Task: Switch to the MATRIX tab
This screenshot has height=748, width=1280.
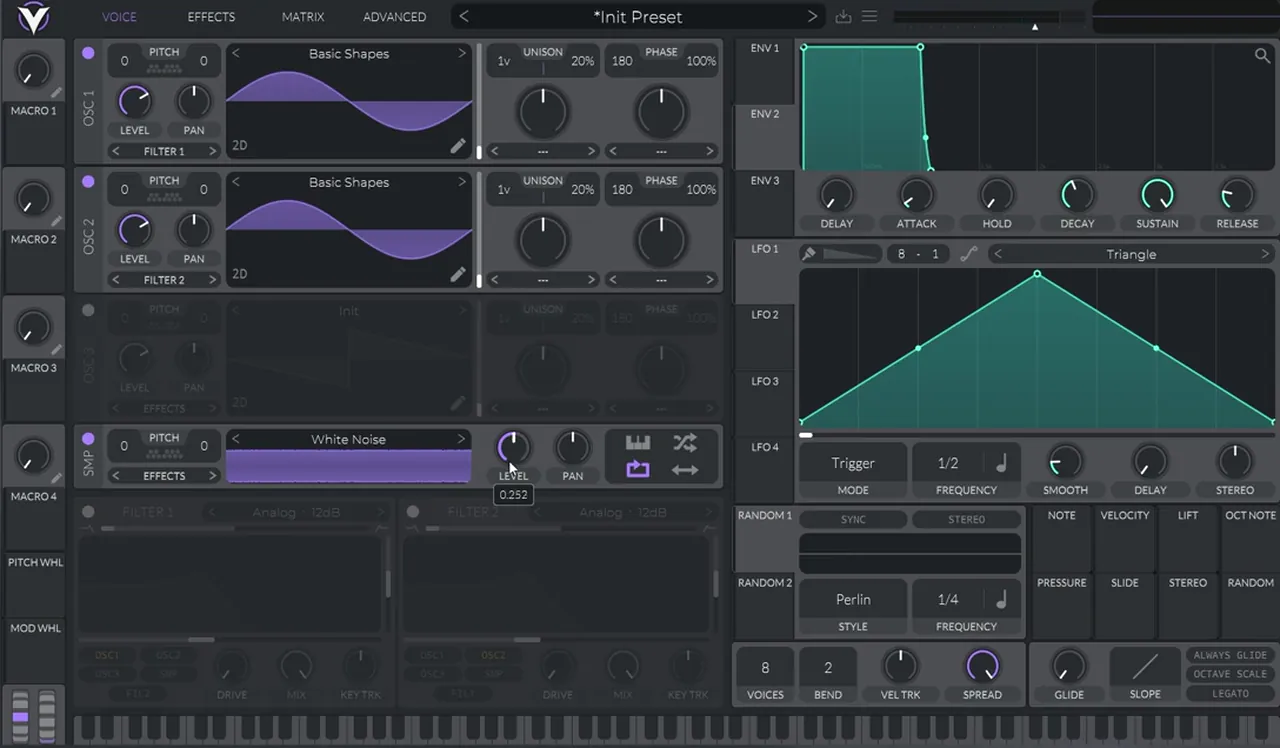Action: coord(303,17)
